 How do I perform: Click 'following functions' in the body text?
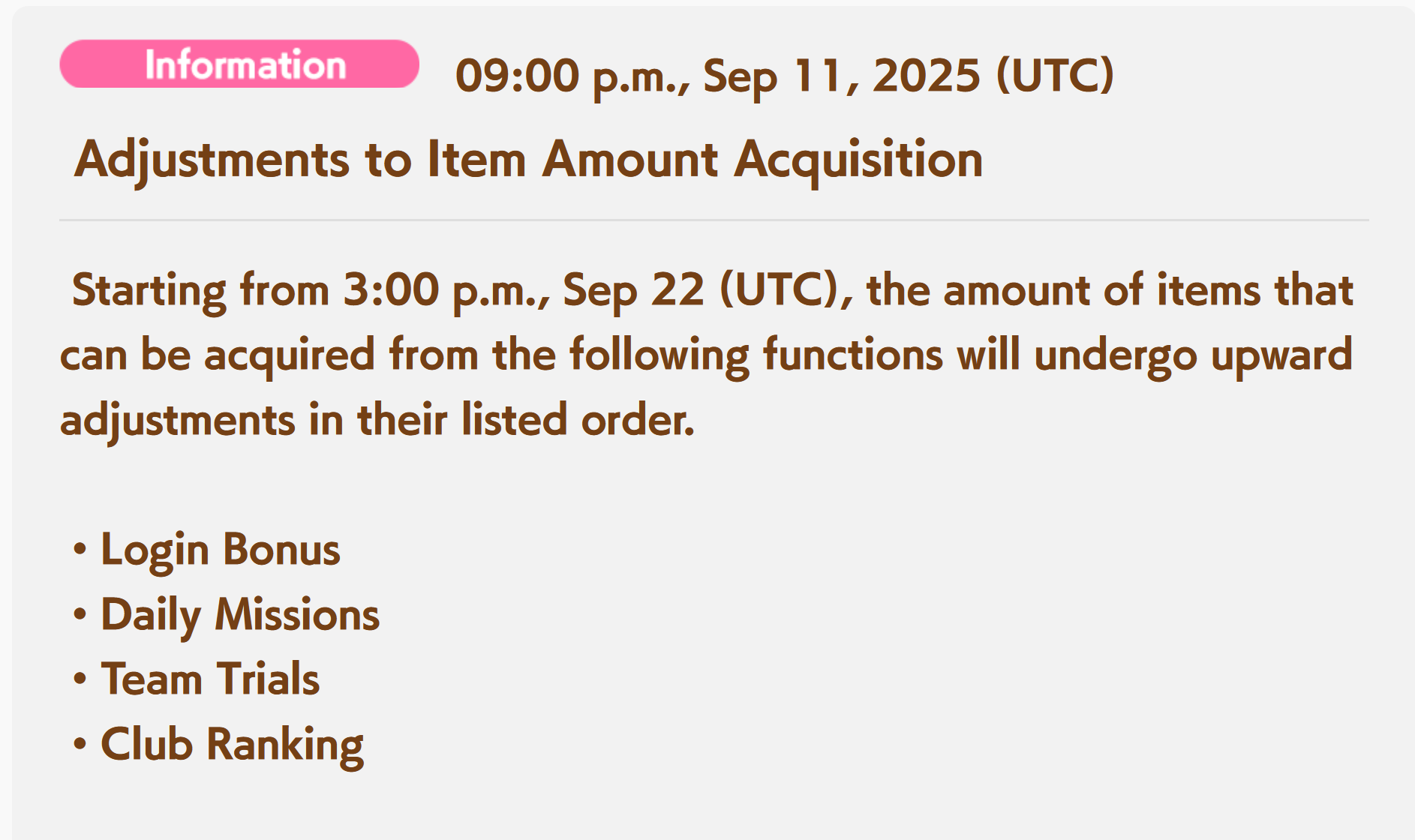point(756,356)
